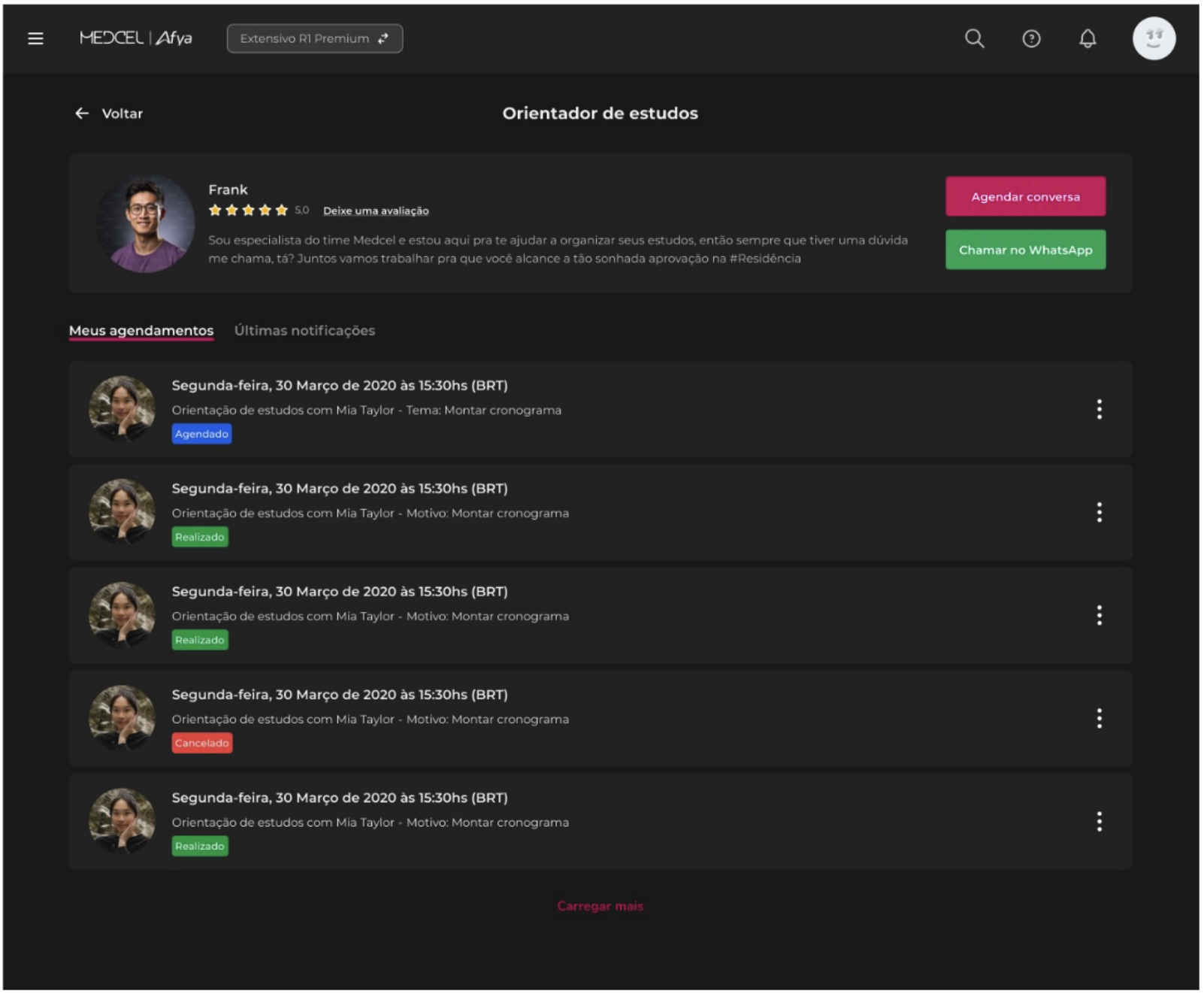Click the fifth star to rate Frank
Image resolution: width=1204 pixels, height=994 pixels.
click(281, 211)
